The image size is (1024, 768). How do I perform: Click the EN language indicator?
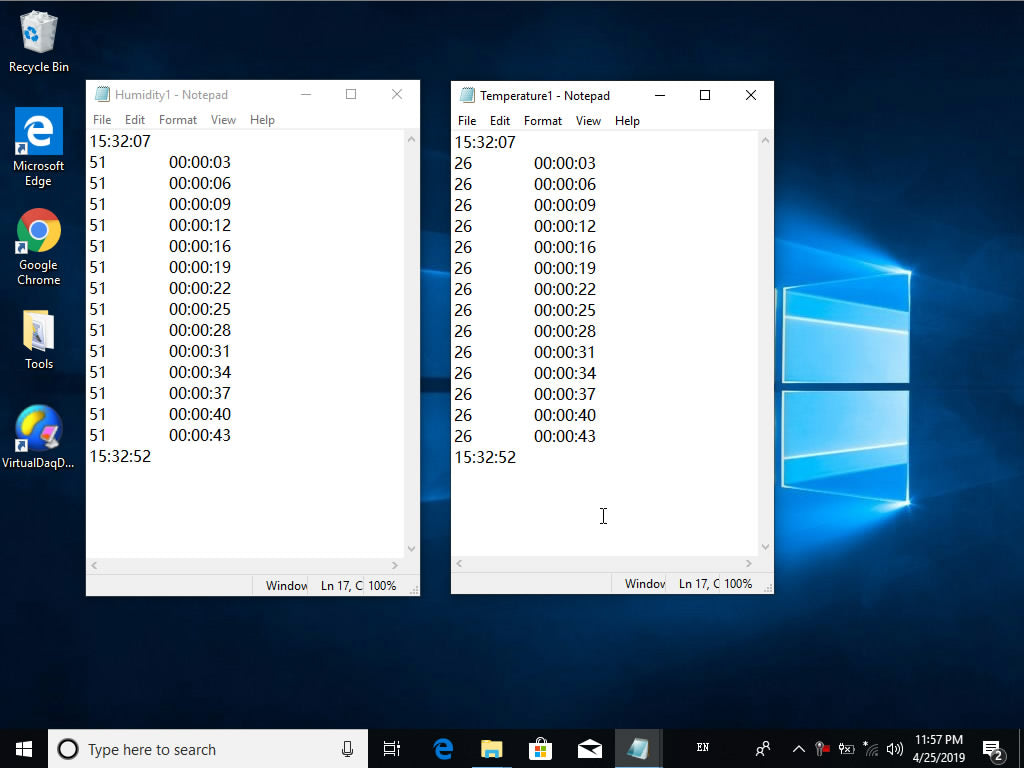click(x=703, y=747)
